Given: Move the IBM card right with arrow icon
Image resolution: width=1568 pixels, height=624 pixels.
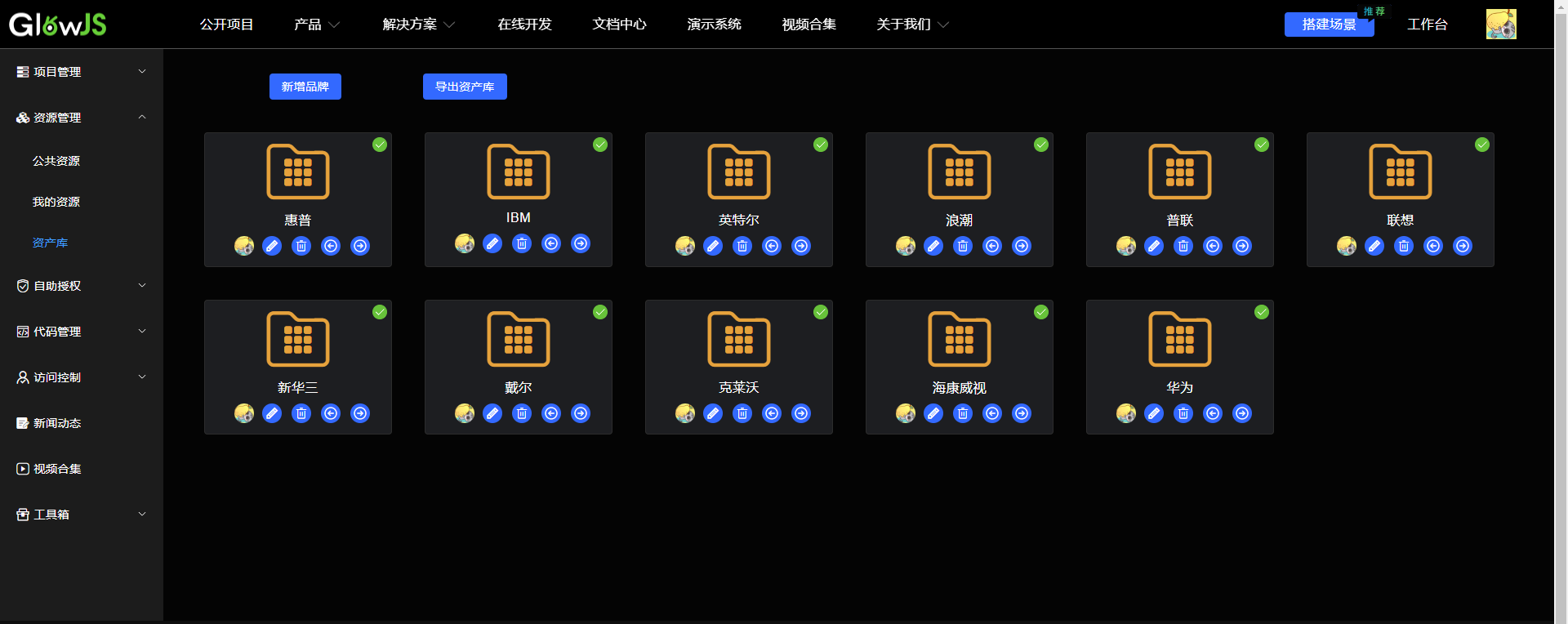Looking at the screenshot, I should (581, 243).
